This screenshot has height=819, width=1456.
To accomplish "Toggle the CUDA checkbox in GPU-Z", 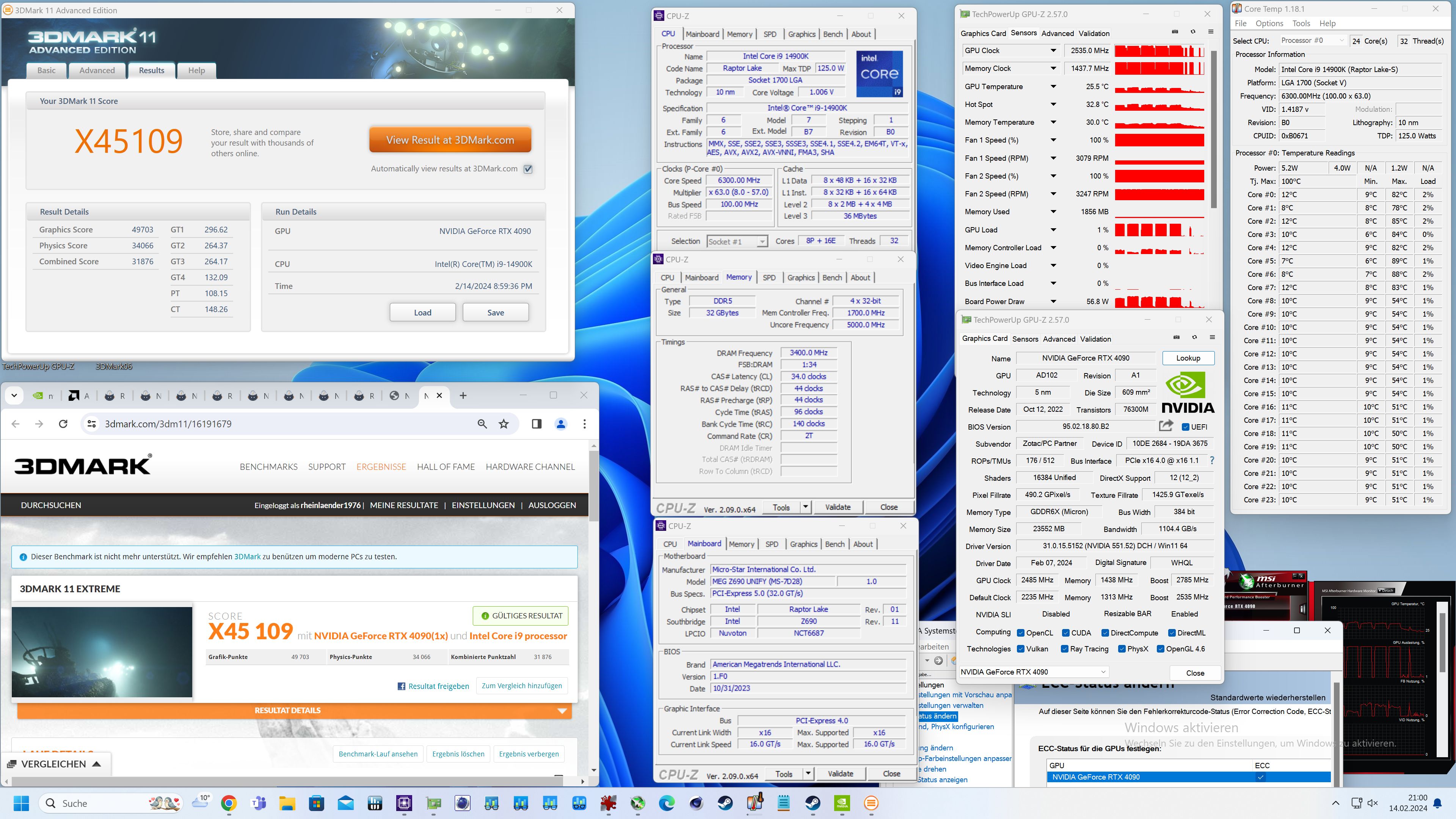I will click(1065, 632).
